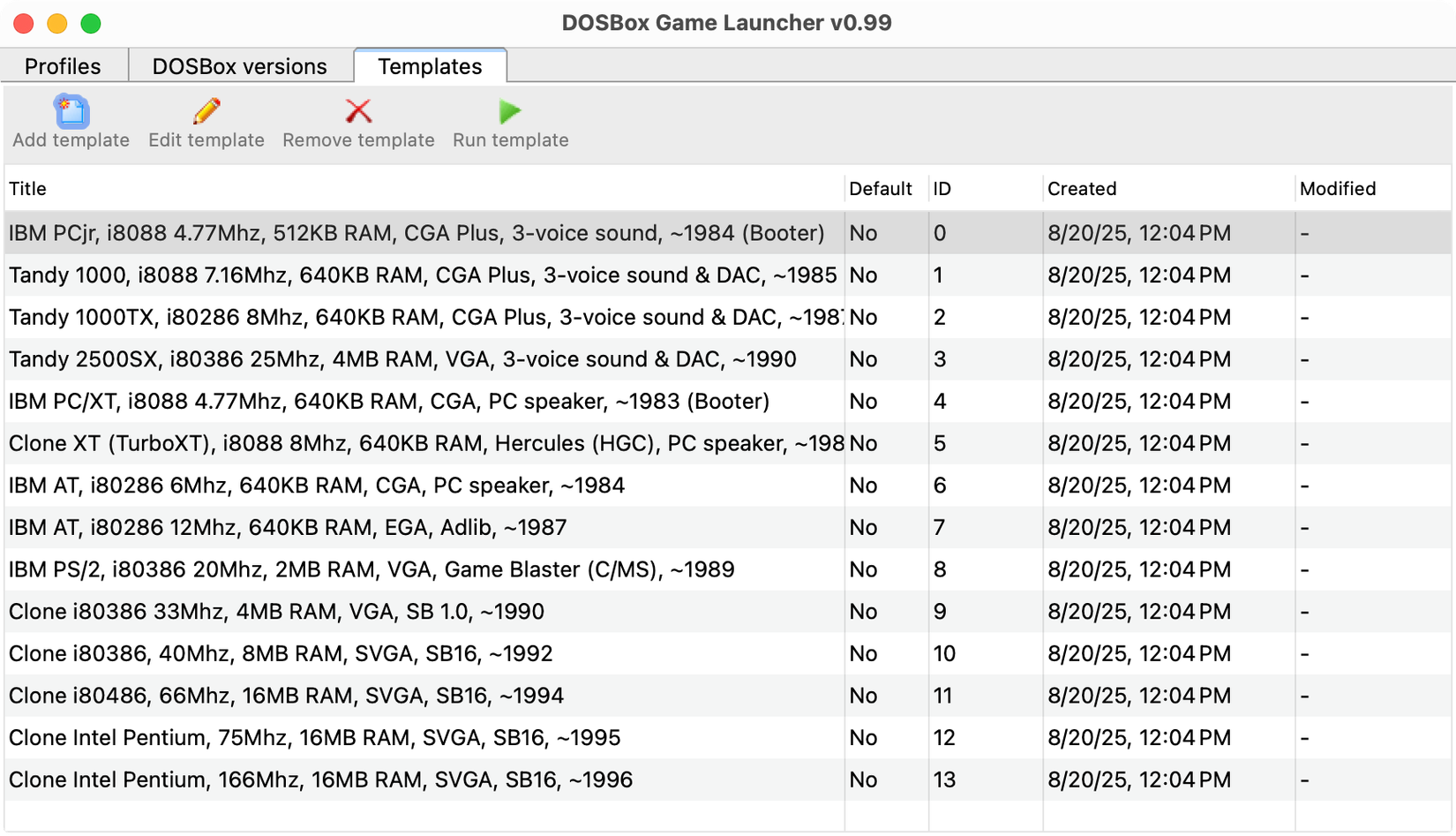The image size is (1456, 836).
Task: Run the selected template
Action: tap(509, 122)
